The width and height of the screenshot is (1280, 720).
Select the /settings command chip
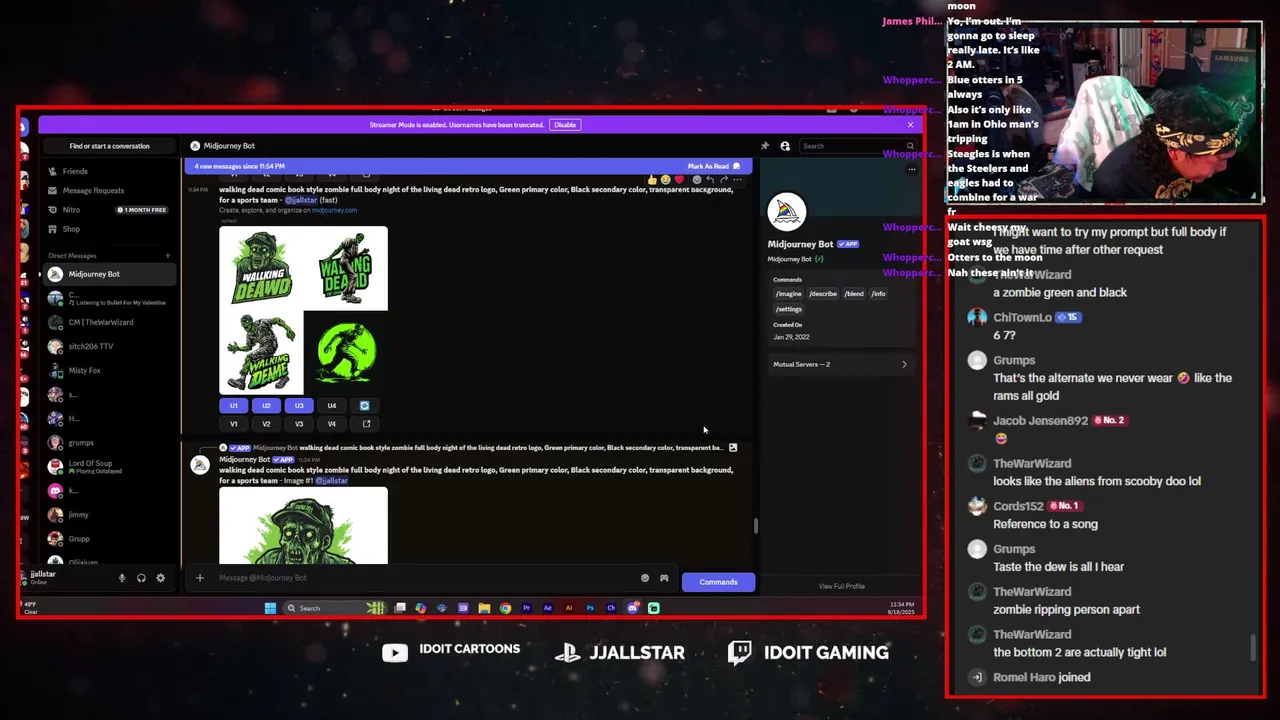point(789,309)
